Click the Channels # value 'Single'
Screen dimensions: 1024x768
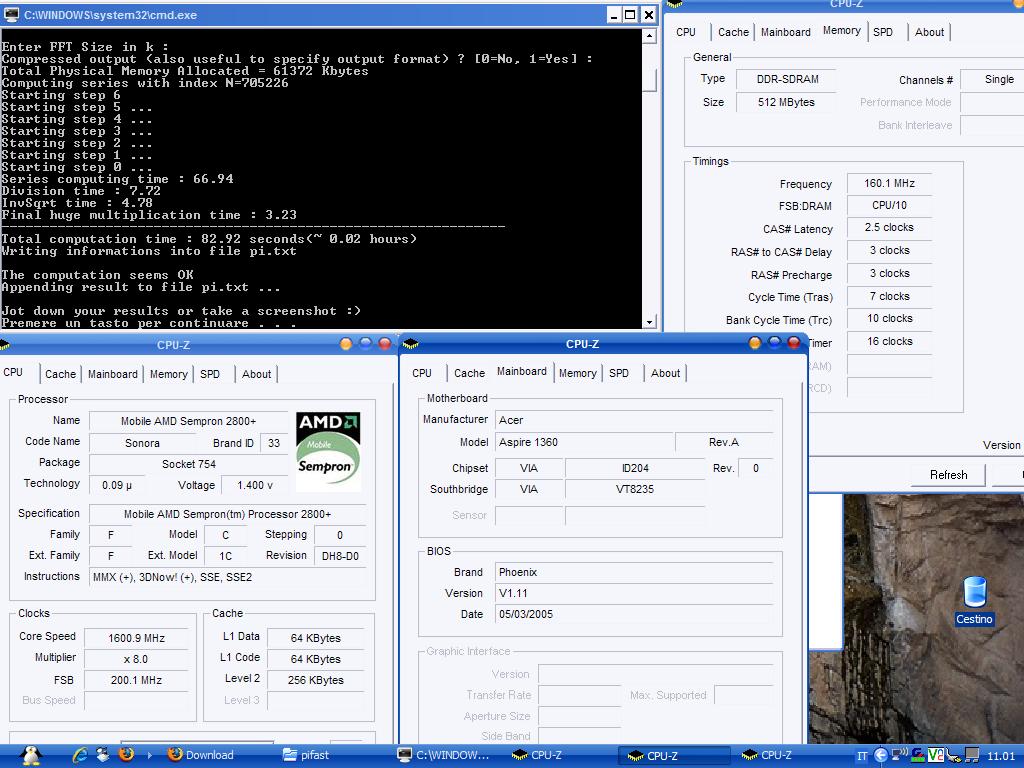tap(992, 79)
